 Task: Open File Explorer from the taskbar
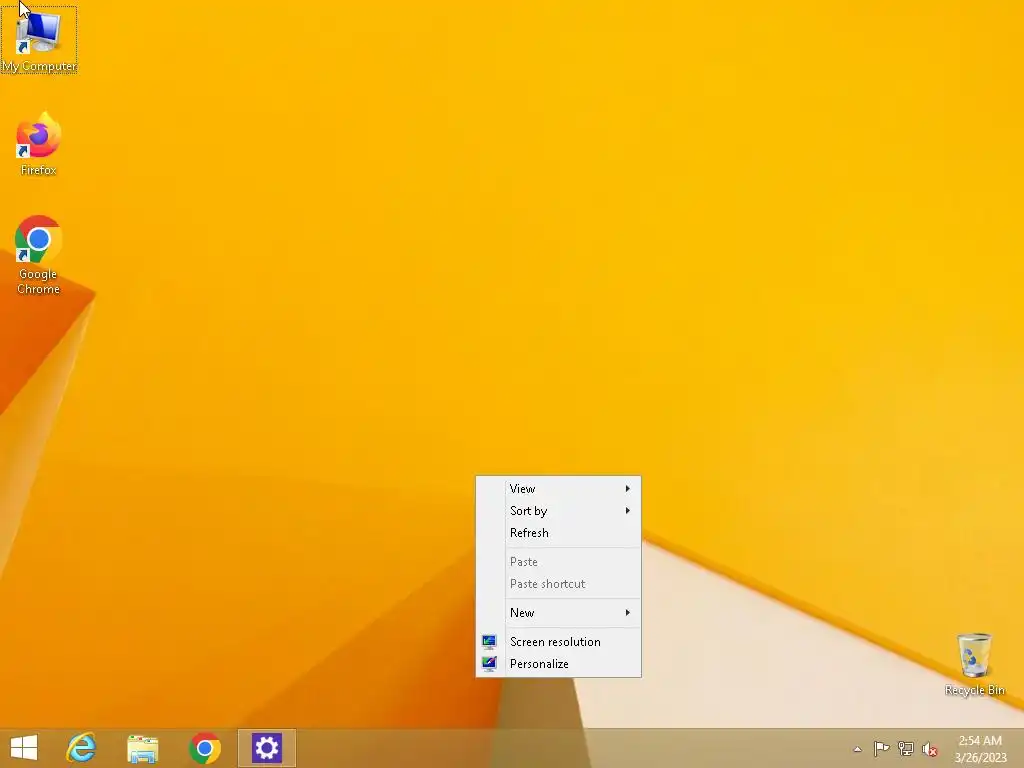(x=143, y=748)
